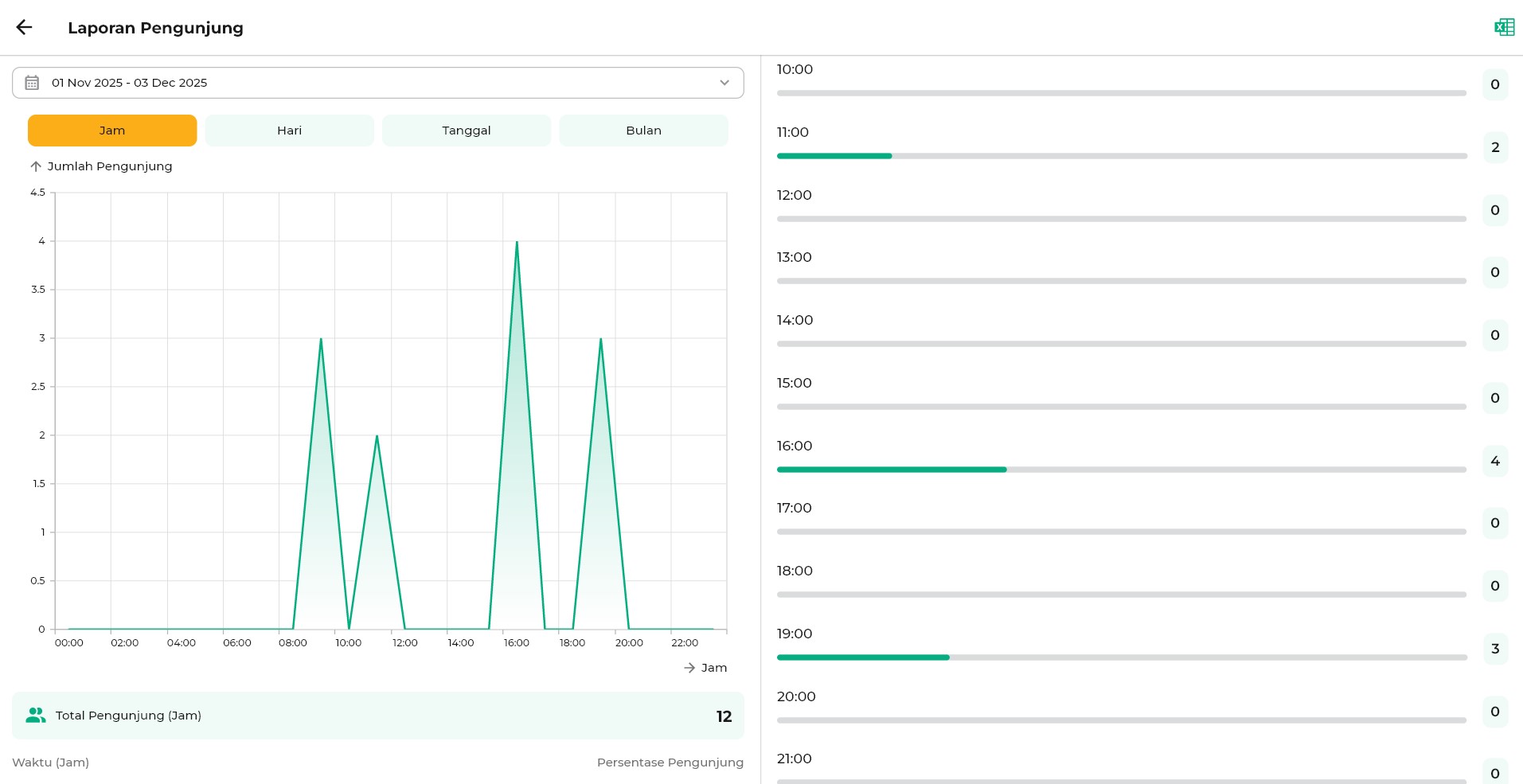
Task: Switch to the Bulan tab
Action: click(643, 131)
